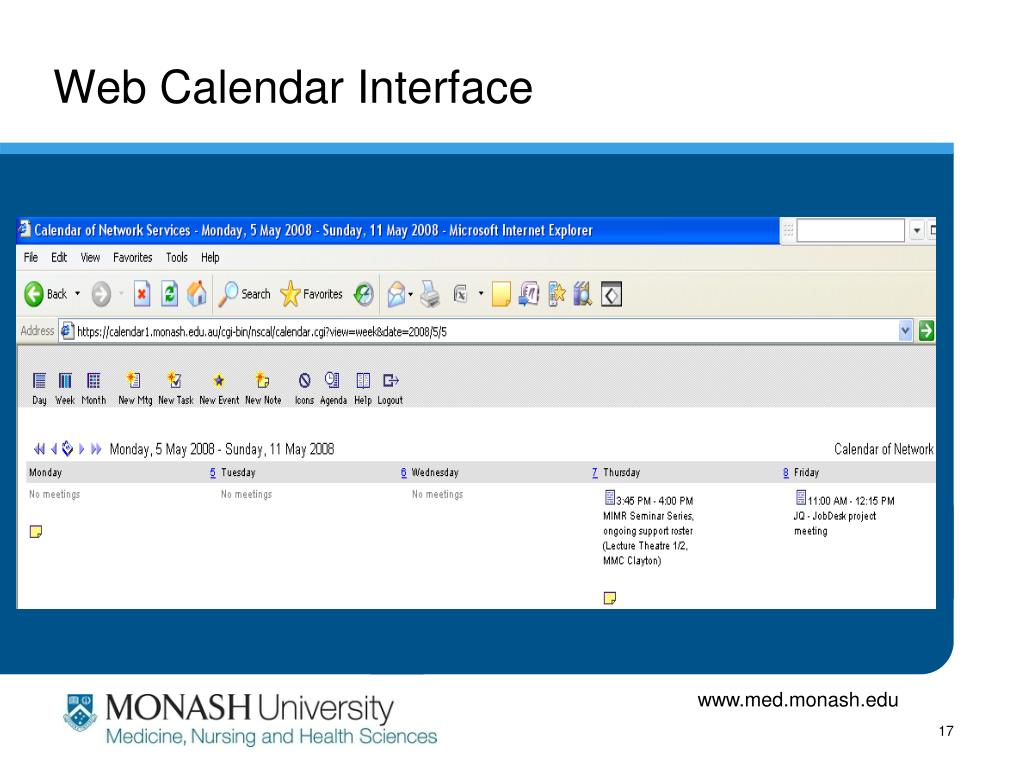Click the Stop loading icon

pyautogui.click(x=142, y=294)
